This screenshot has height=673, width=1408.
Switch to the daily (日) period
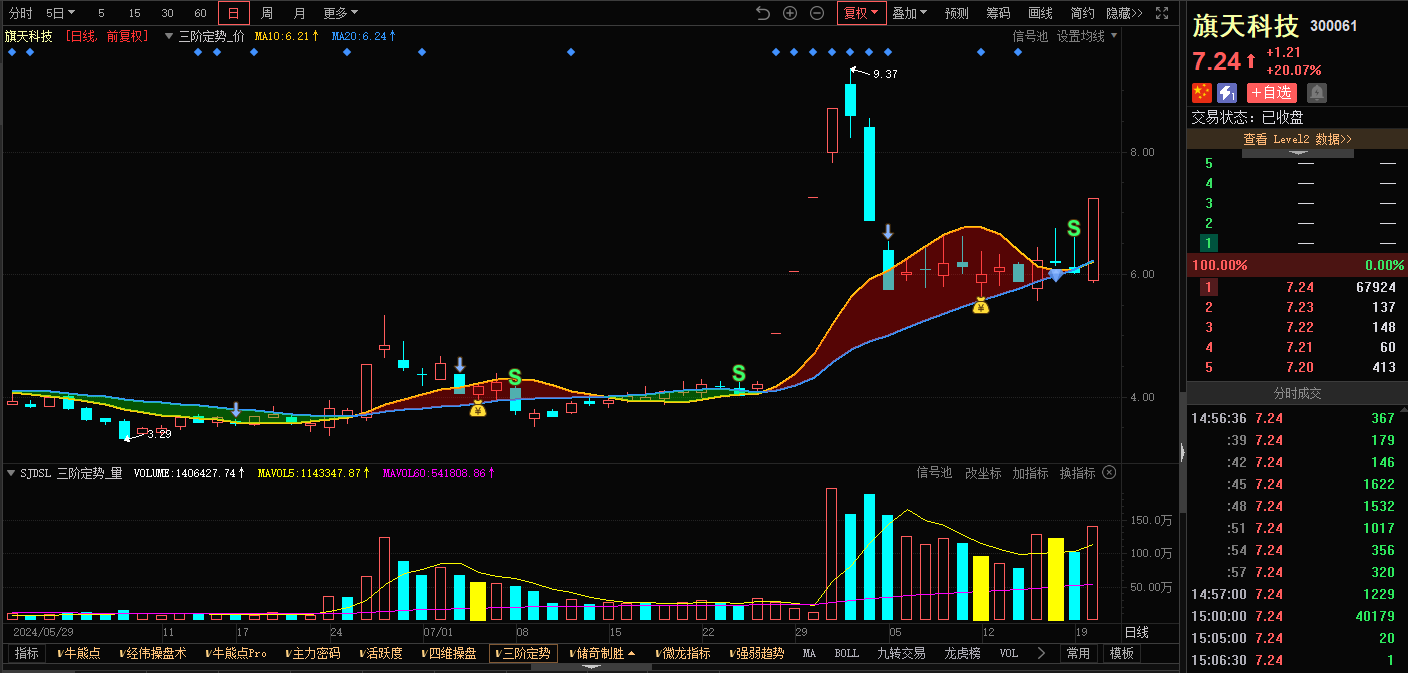[233, 13]
